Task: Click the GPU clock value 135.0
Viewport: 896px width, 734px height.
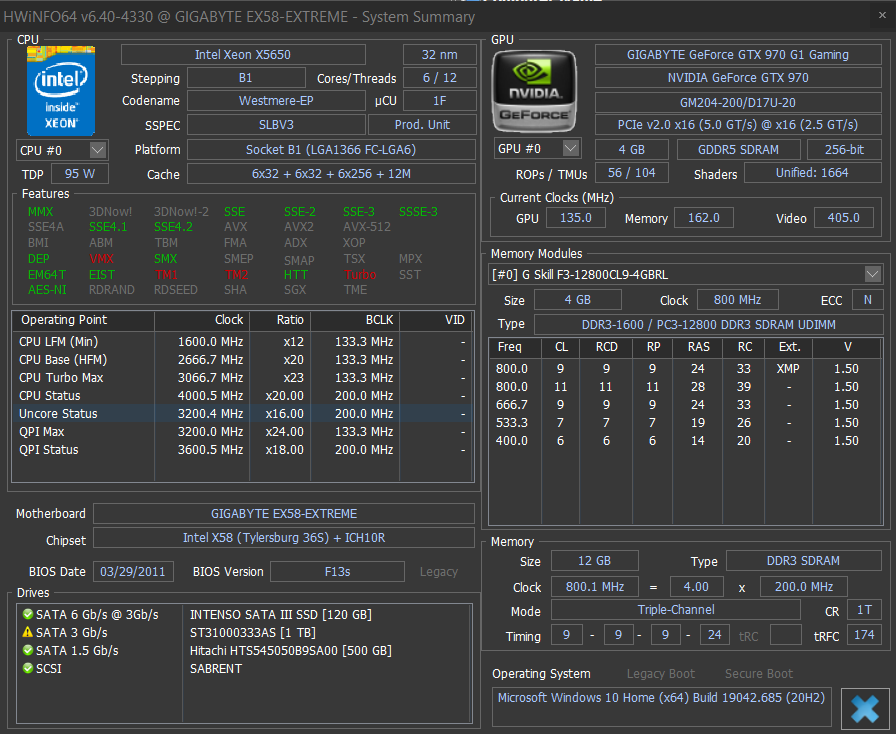Action: (x=575, y=218)
